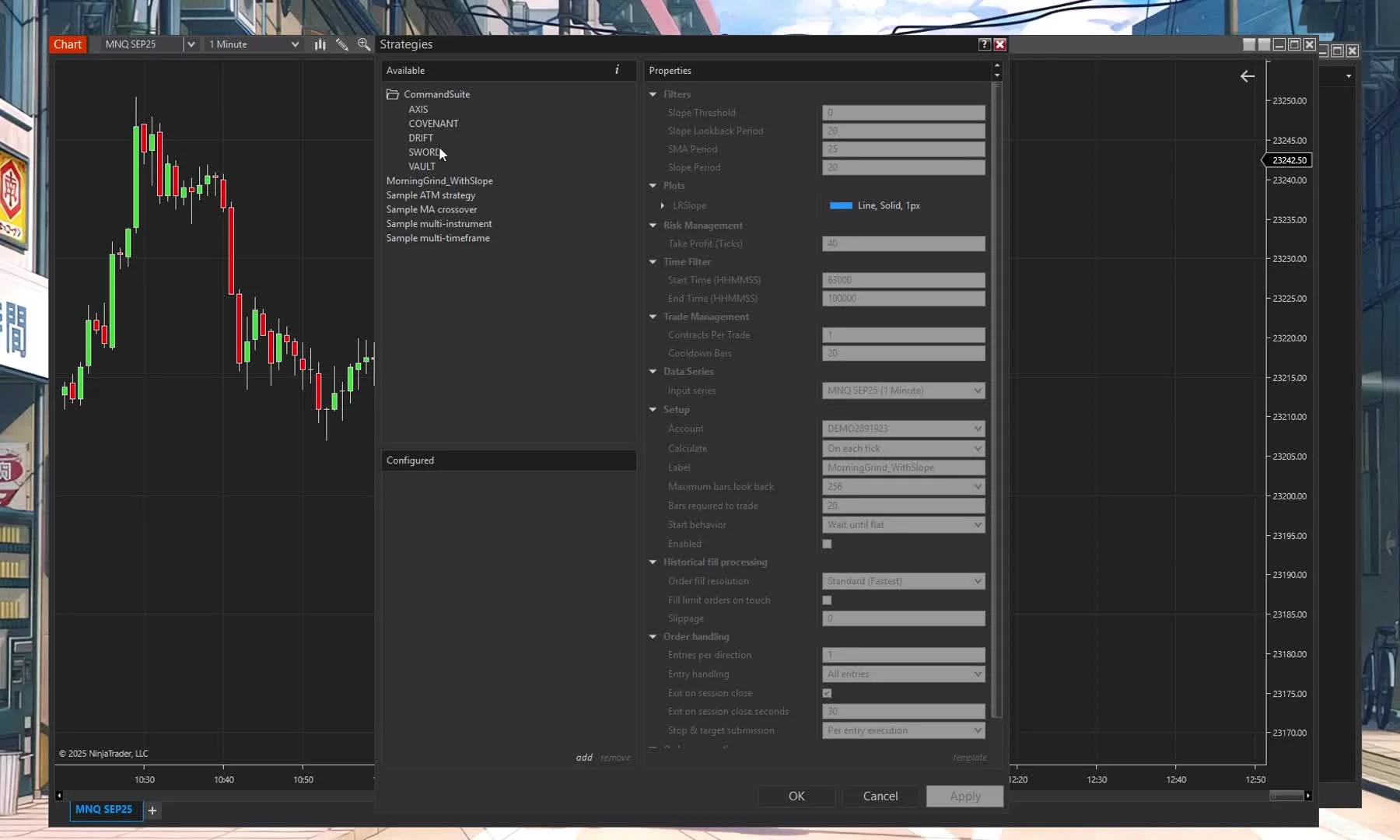
Task: Collapse the Risk Management section
Action: point(653,226)
